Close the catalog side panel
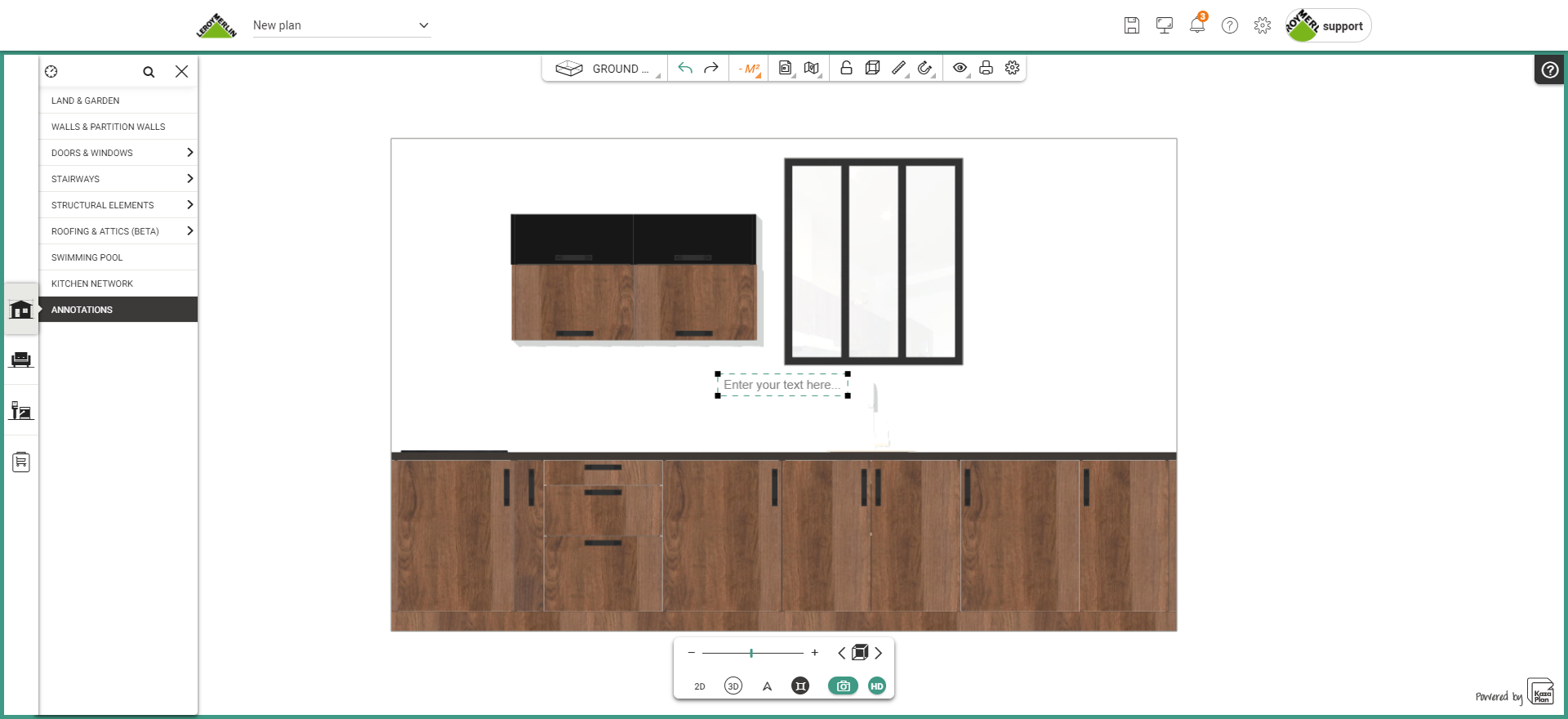Viewport: 1568px width, 719px height. [181, 72]
